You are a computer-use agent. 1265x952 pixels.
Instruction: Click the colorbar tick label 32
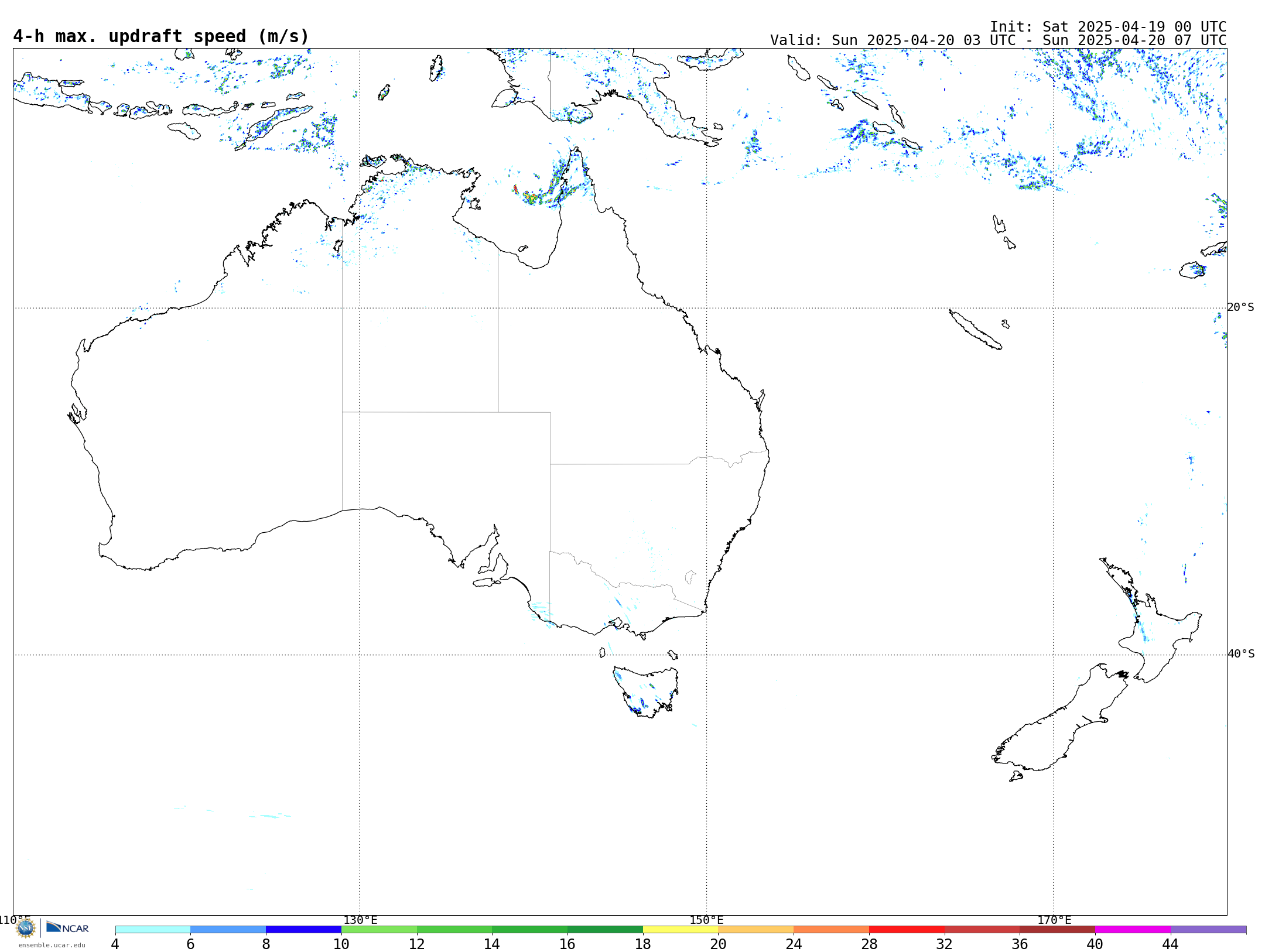tap(945, 944)
